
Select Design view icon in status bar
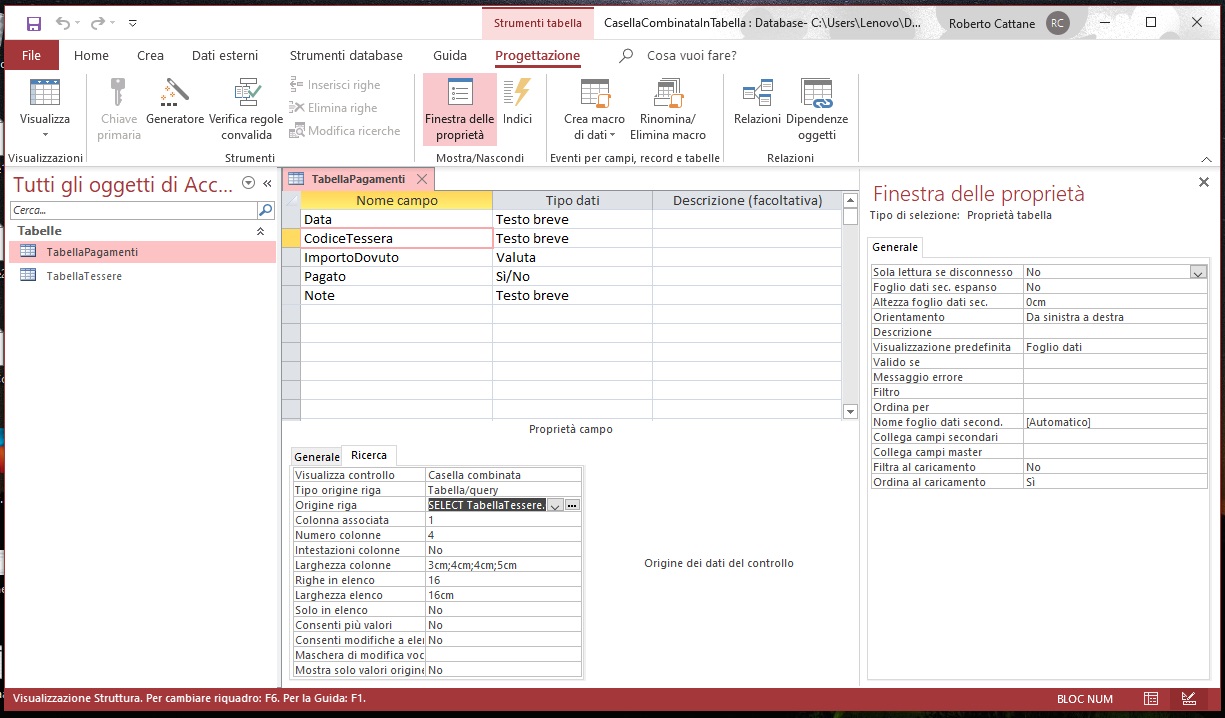pyautogui.click(x=1188, y=698)
